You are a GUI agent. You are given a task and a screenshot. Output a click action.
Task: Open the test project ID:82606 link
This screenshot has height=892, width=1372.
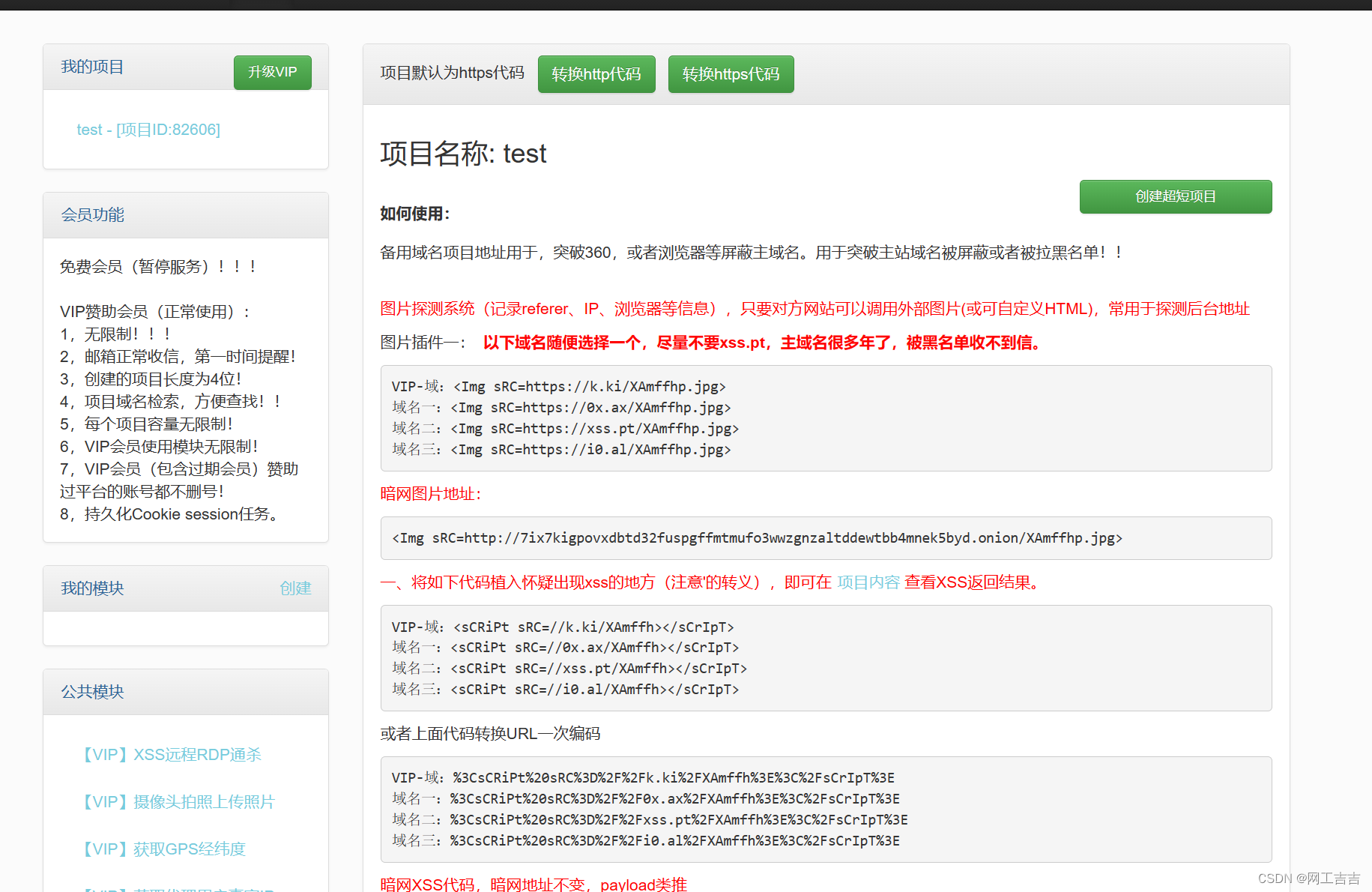click(148, 130)
